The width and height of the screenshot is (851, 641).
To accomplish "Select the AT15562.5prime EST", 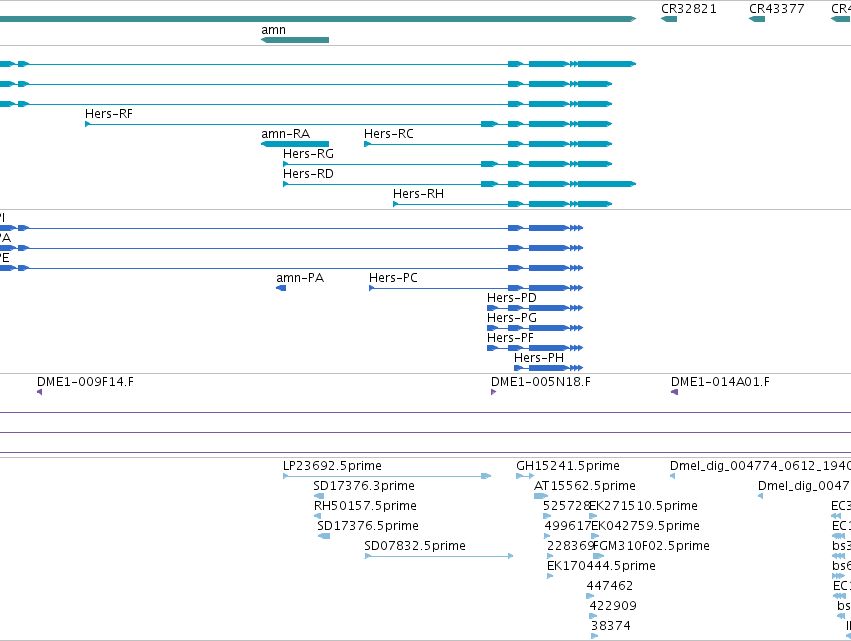I will [541, 496].
